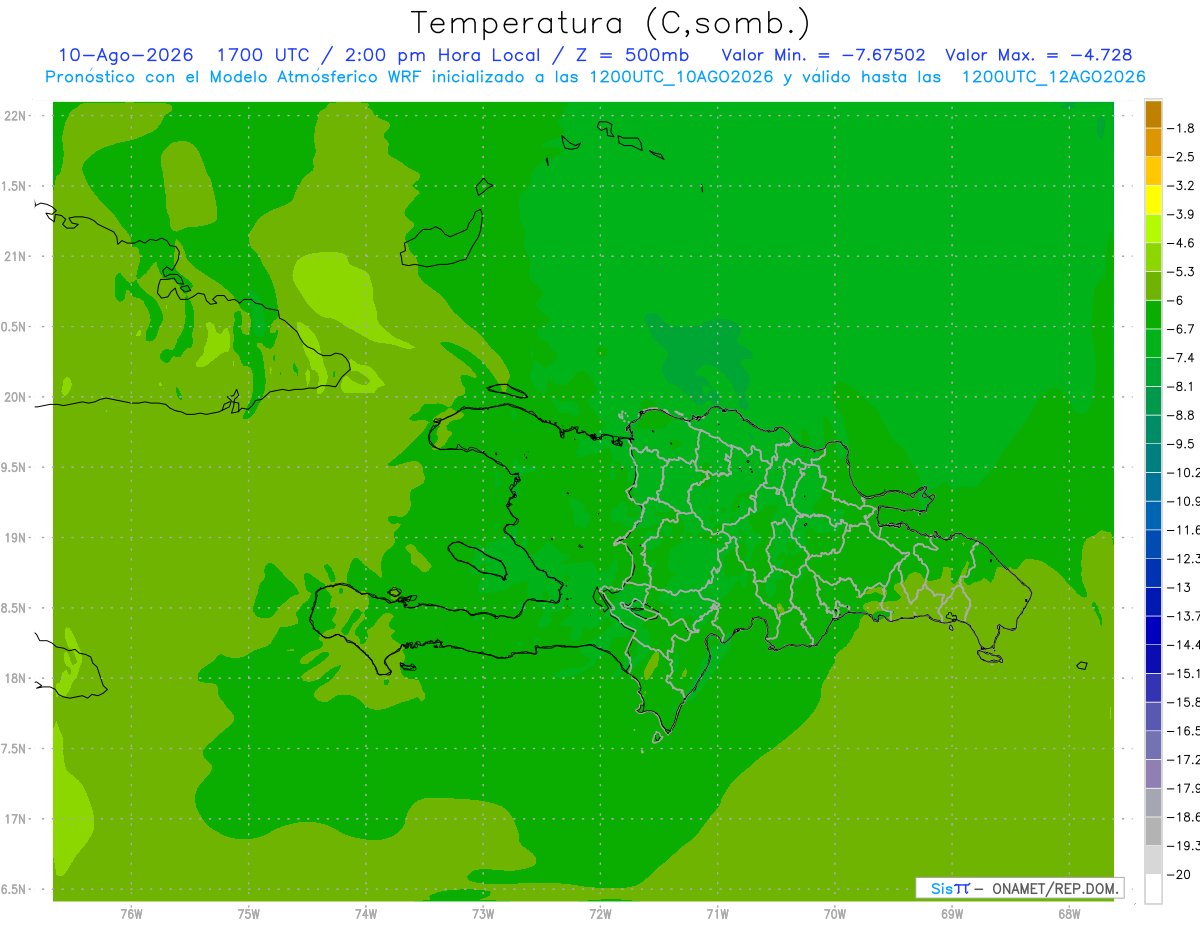Click the '-11.6' colorbar label
Screen dimensions: 1200x927
point(1183,529)
